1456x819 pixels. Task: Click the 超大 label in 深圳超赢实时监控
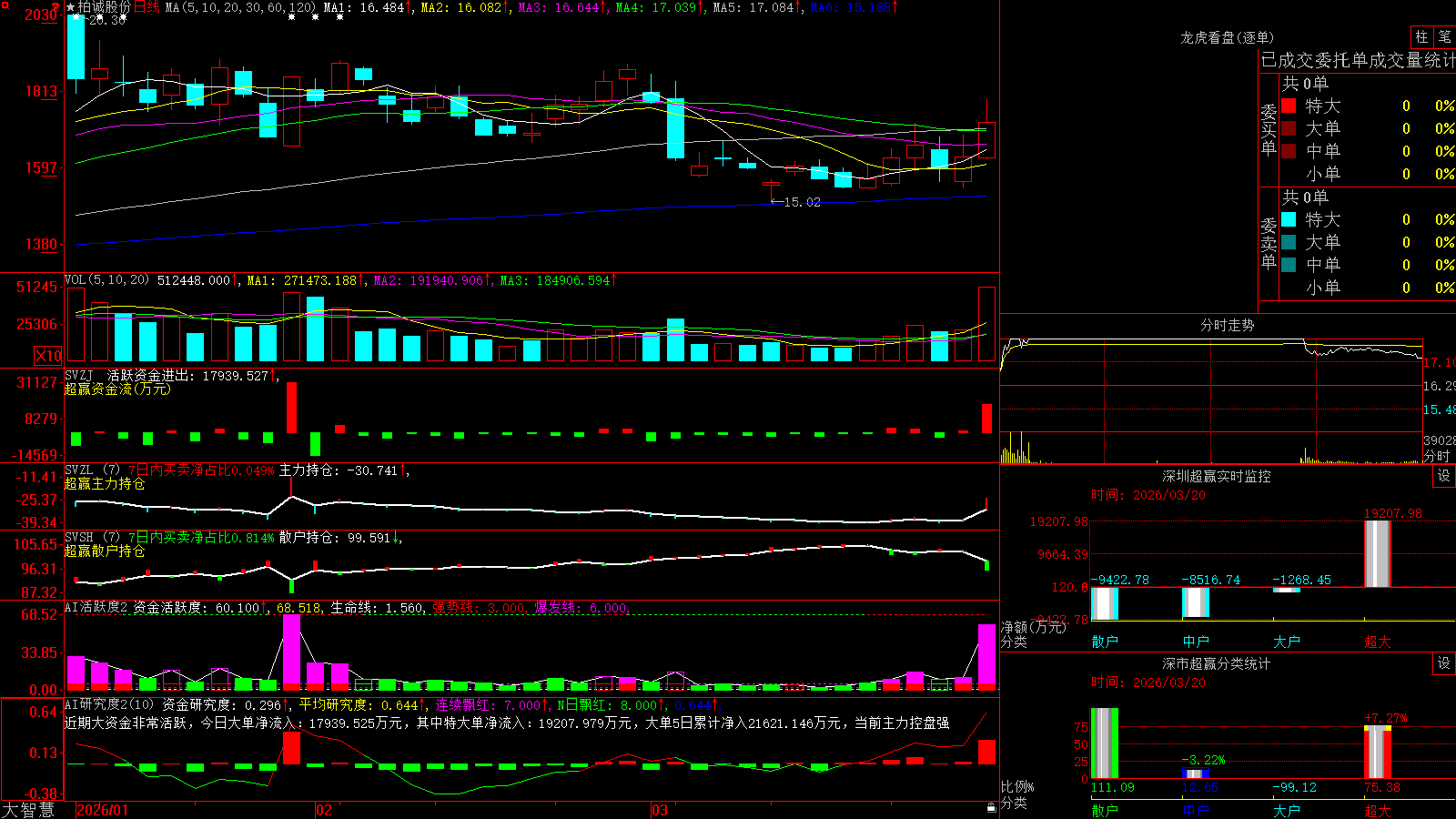(x=1378, y=641)
